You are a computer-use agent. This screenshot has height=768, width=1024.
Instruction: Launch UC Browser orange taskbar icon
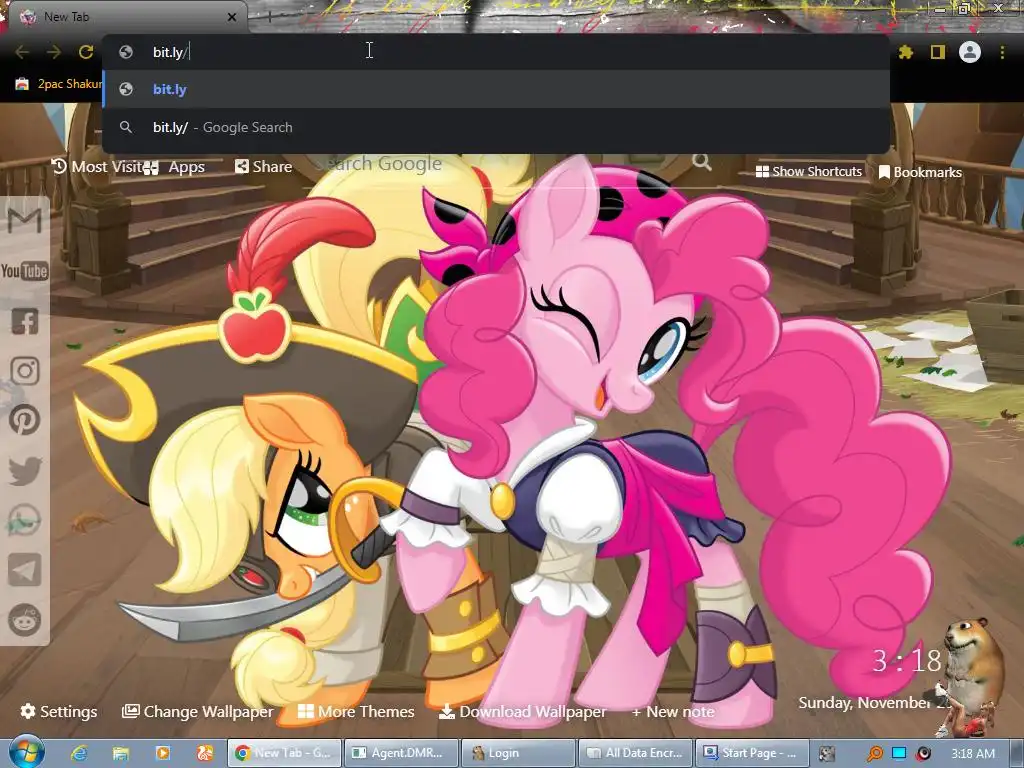tap(205, 754)
